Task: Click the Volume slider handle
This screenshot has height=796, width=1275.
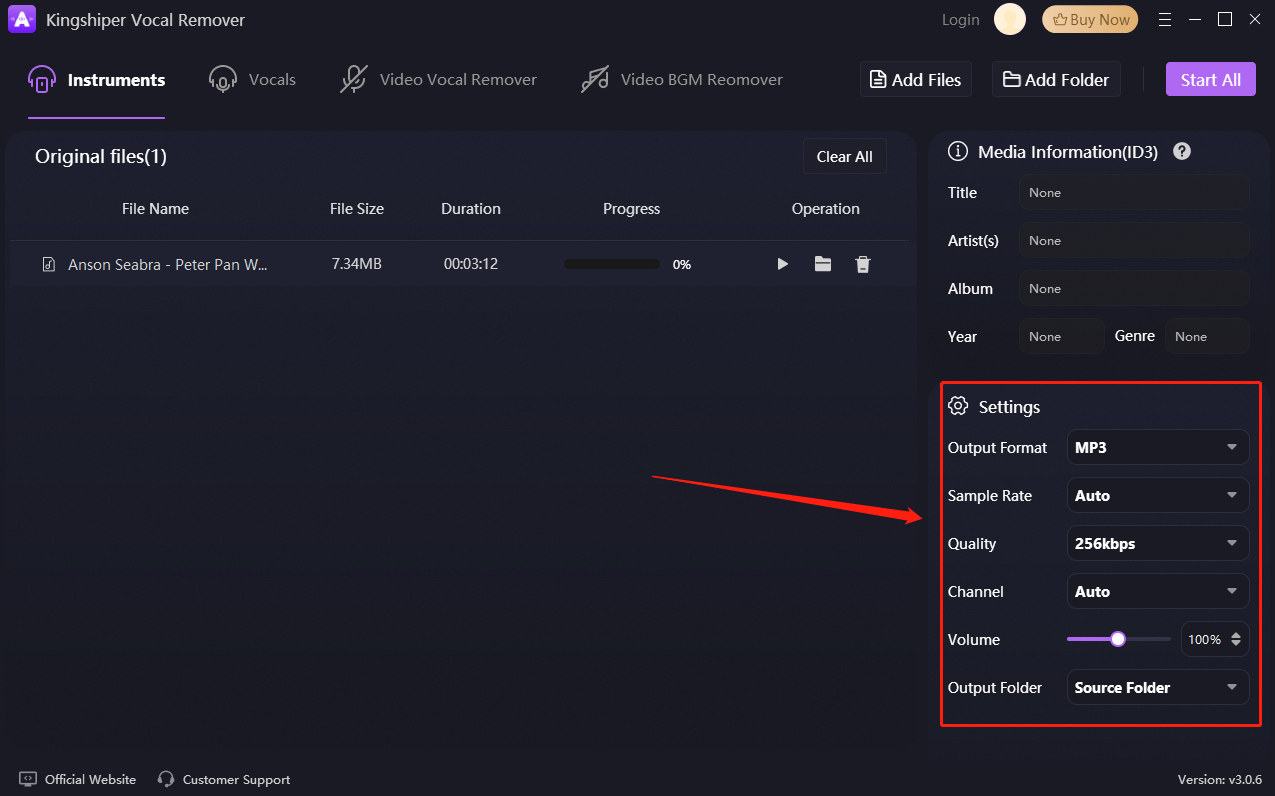Action: pos(1118,639)
